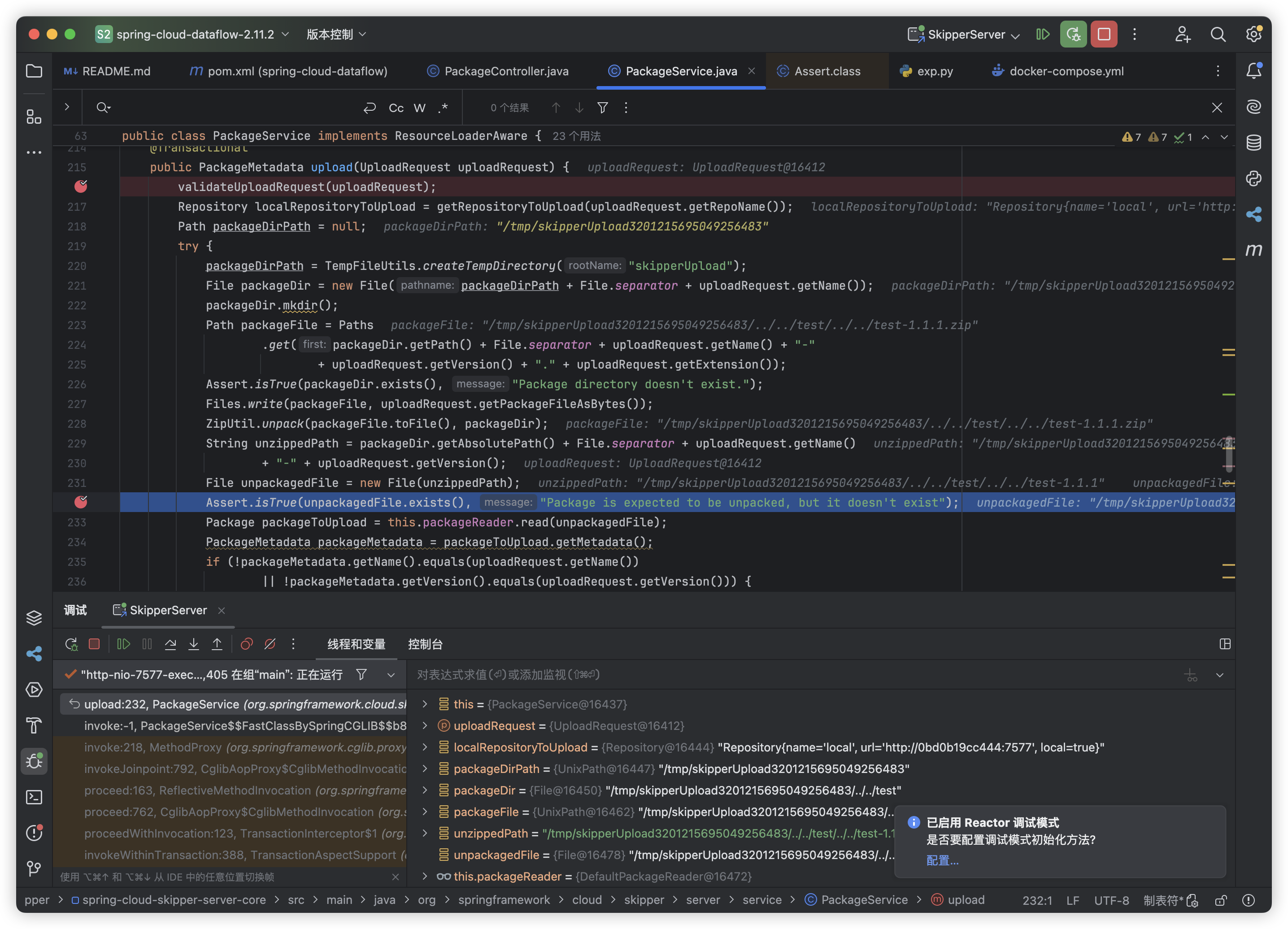The image size is (1288, 929).
Task: Click the add collaborator person icon
Action: 1183,34
